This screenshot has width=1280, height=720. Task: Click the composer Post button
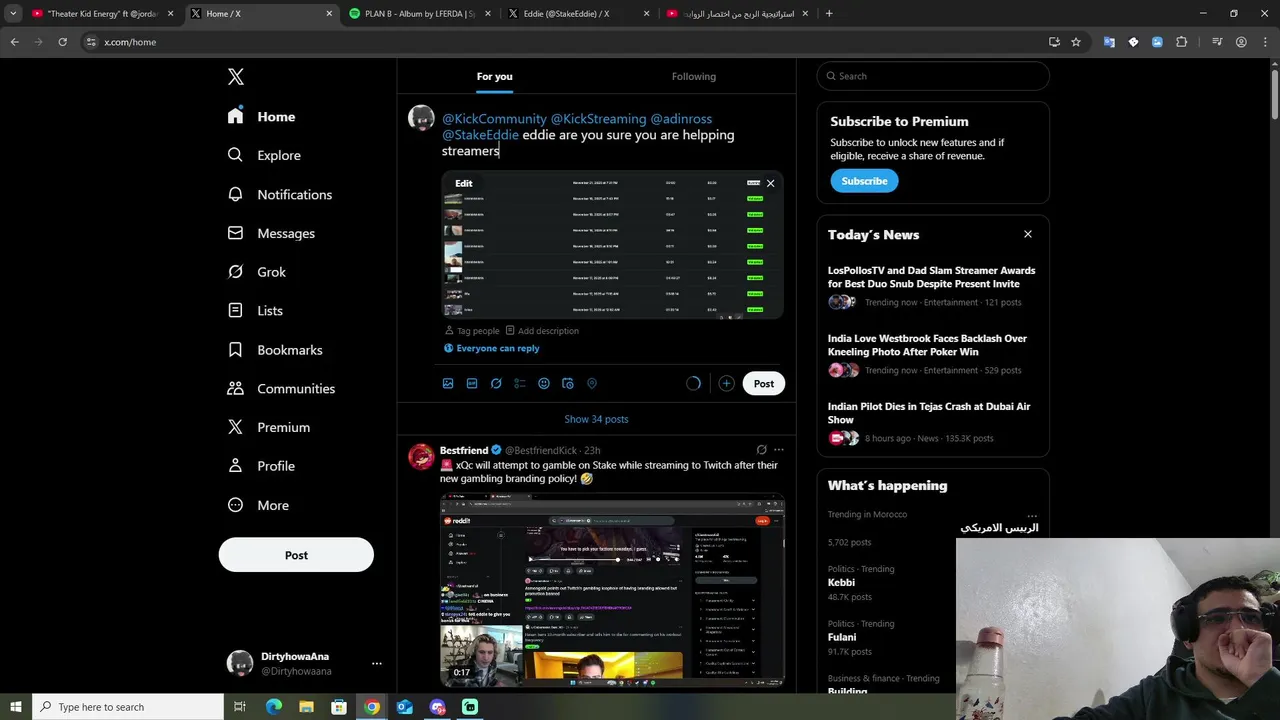(x=764, y=383)
